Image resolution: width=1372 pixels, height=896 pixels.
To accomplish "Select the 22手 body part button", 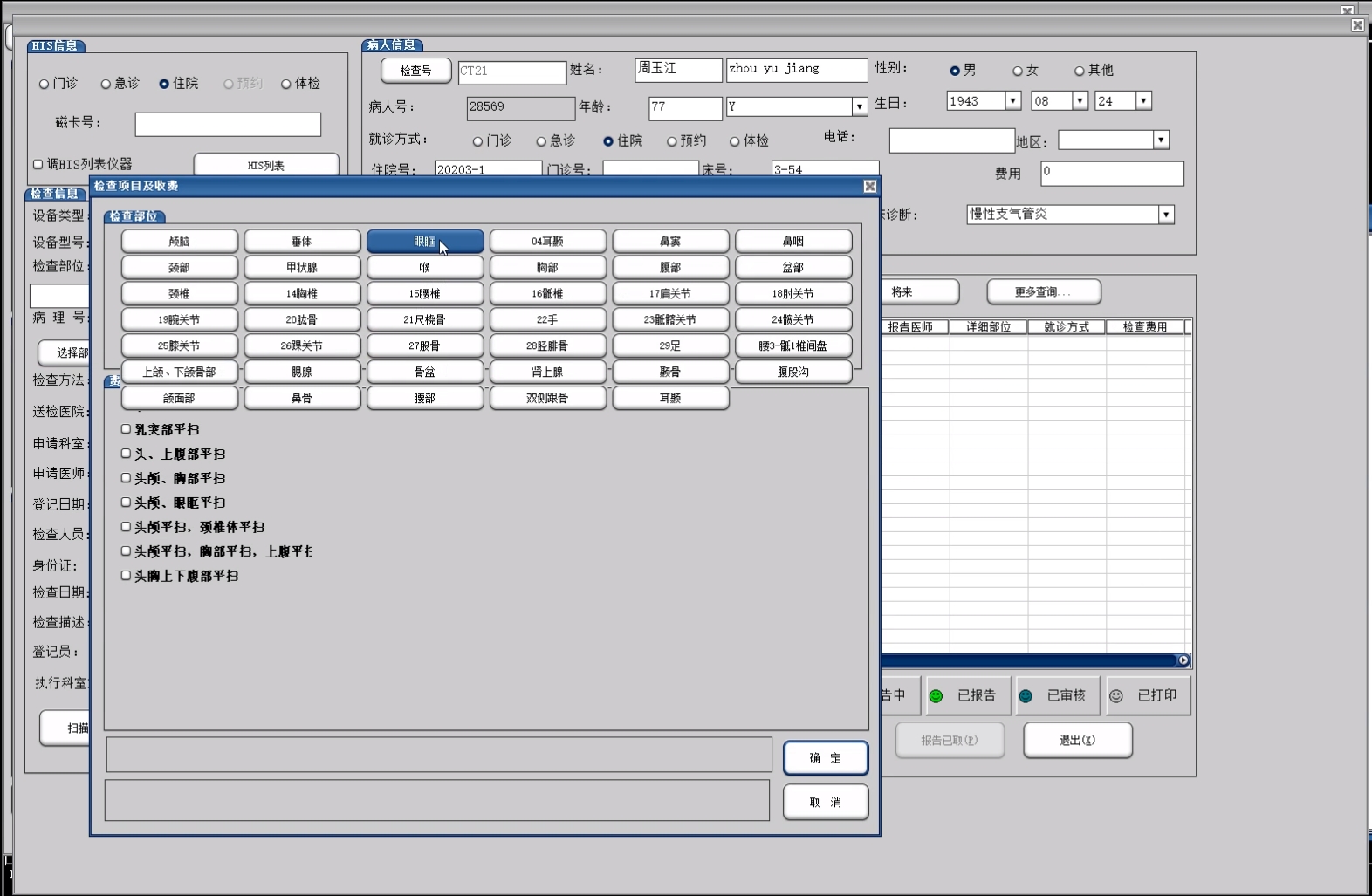I will [547, 320].
